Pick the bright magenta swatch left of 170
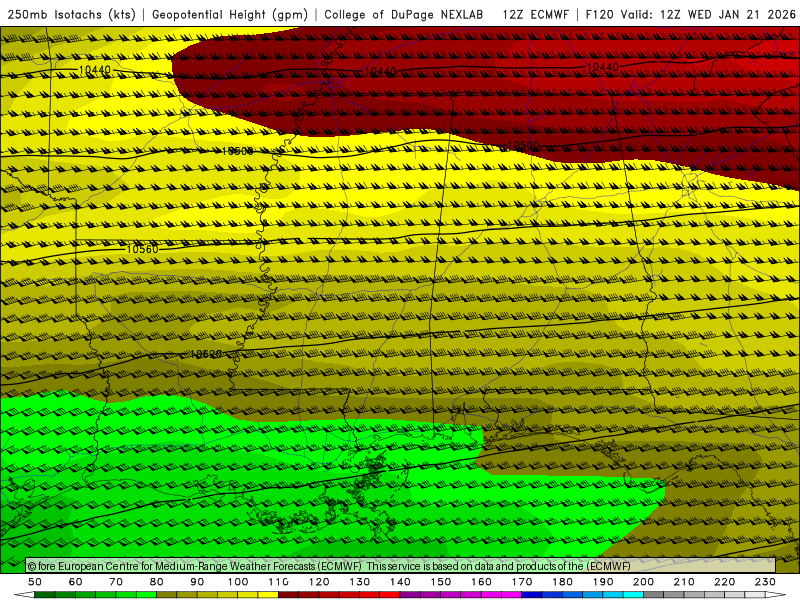This screenshot has width=800, height=600. [x=511, y=594]
